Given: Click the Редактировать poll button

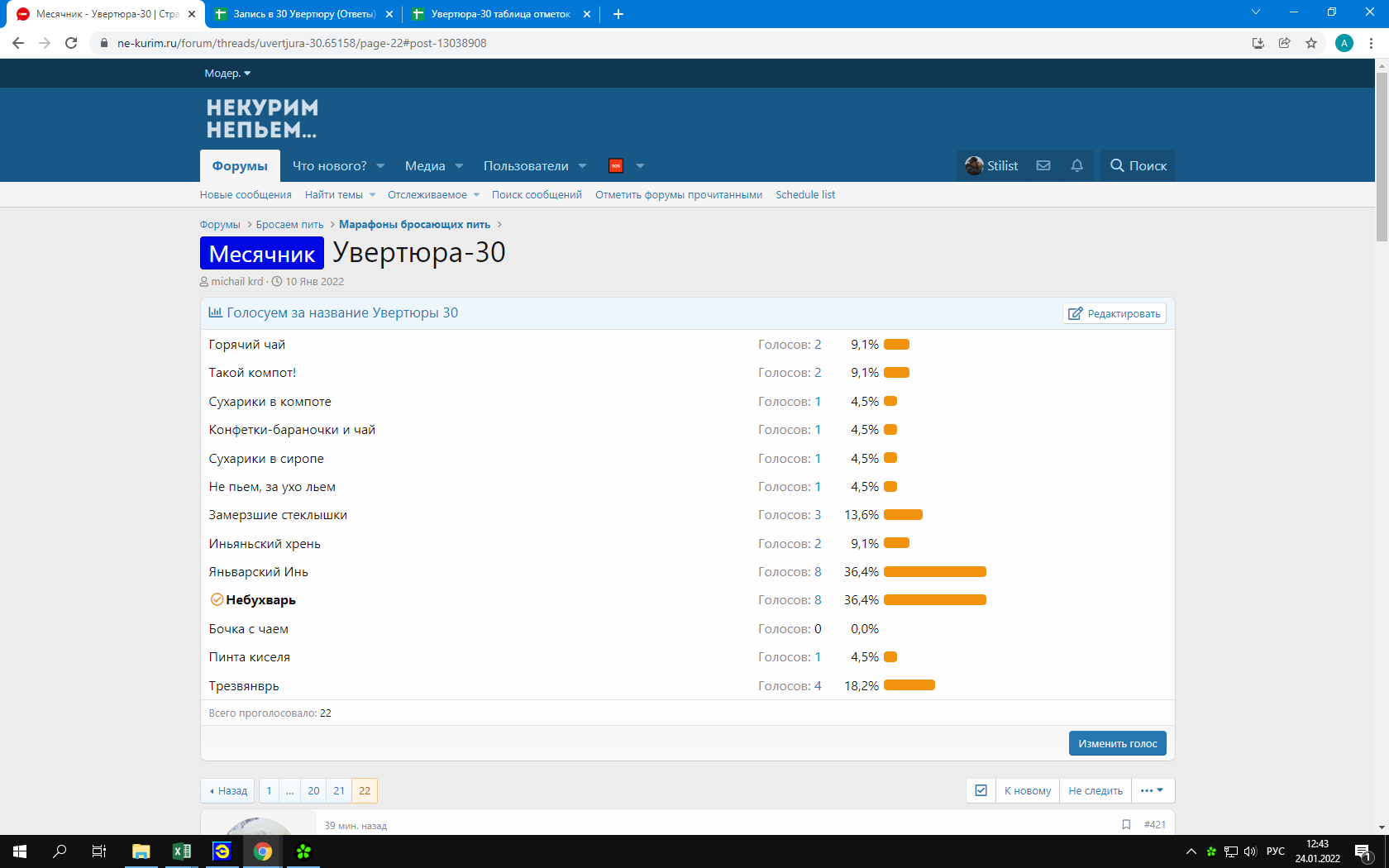Looking at the screenshot, I should point(1115,313).
